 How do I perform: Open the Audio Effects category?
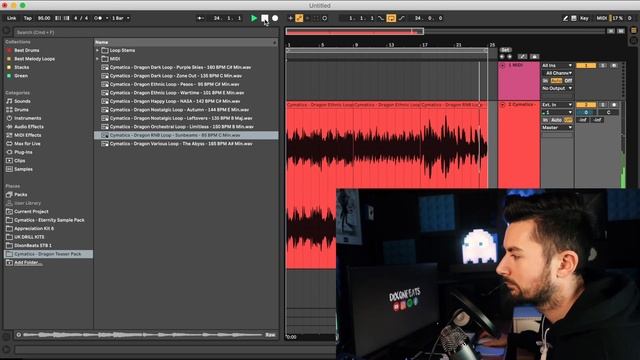coord(29,127)
